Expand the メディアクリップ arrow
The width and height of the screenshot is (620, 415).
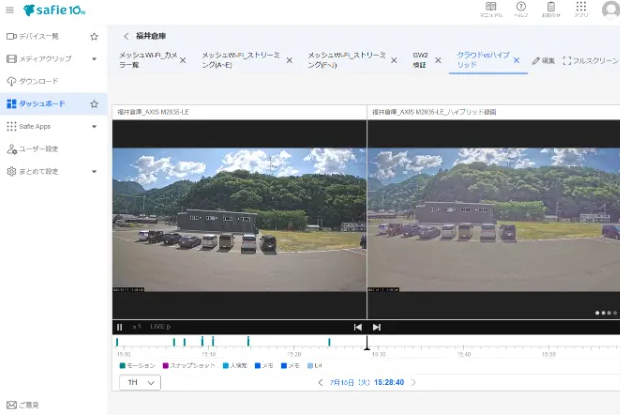pyautogui.click(x=94, y=59)
